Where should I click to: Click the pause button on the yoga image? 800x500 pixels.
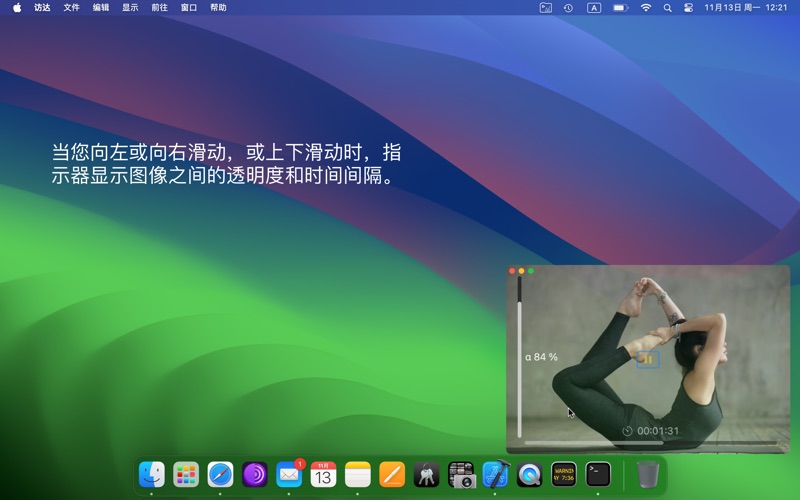648,359
